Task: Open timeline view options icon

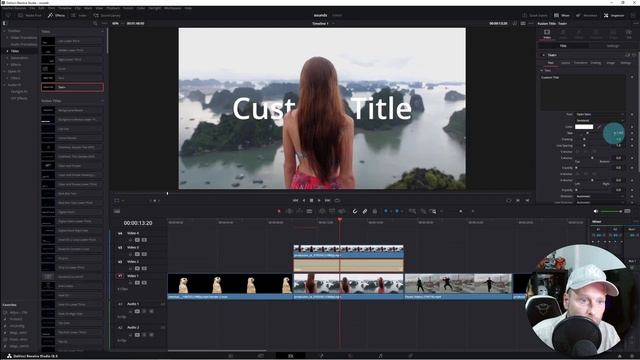Action: [x=117, y=211]
